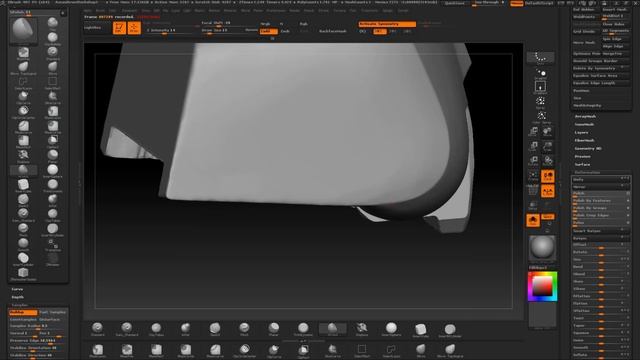Open the Color menu
Image resolution: width=640 pixels, height=360 pixels.
(x=112, y=10)
